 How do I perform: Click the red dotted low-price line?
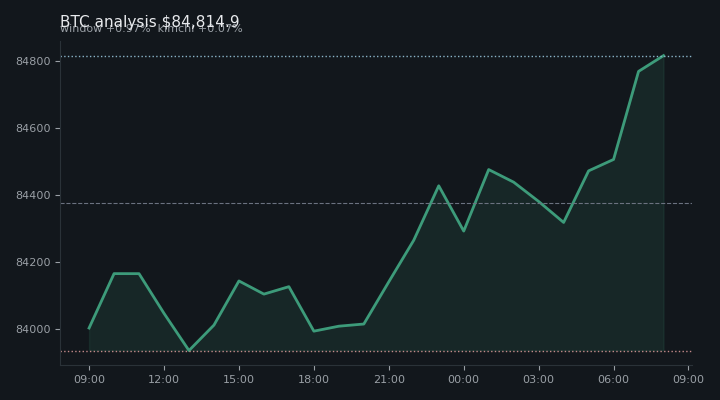click(376, 351)
